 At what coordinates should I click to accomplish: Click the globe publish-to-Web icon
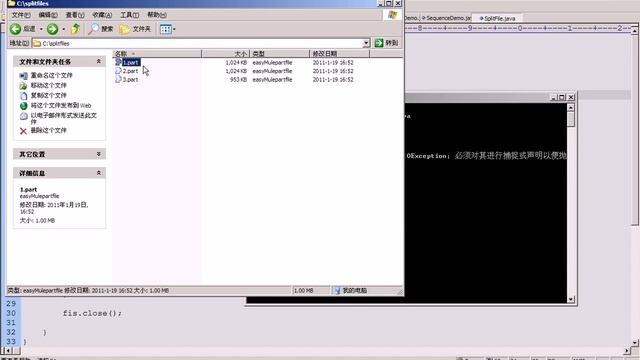[x=24, y=106]
